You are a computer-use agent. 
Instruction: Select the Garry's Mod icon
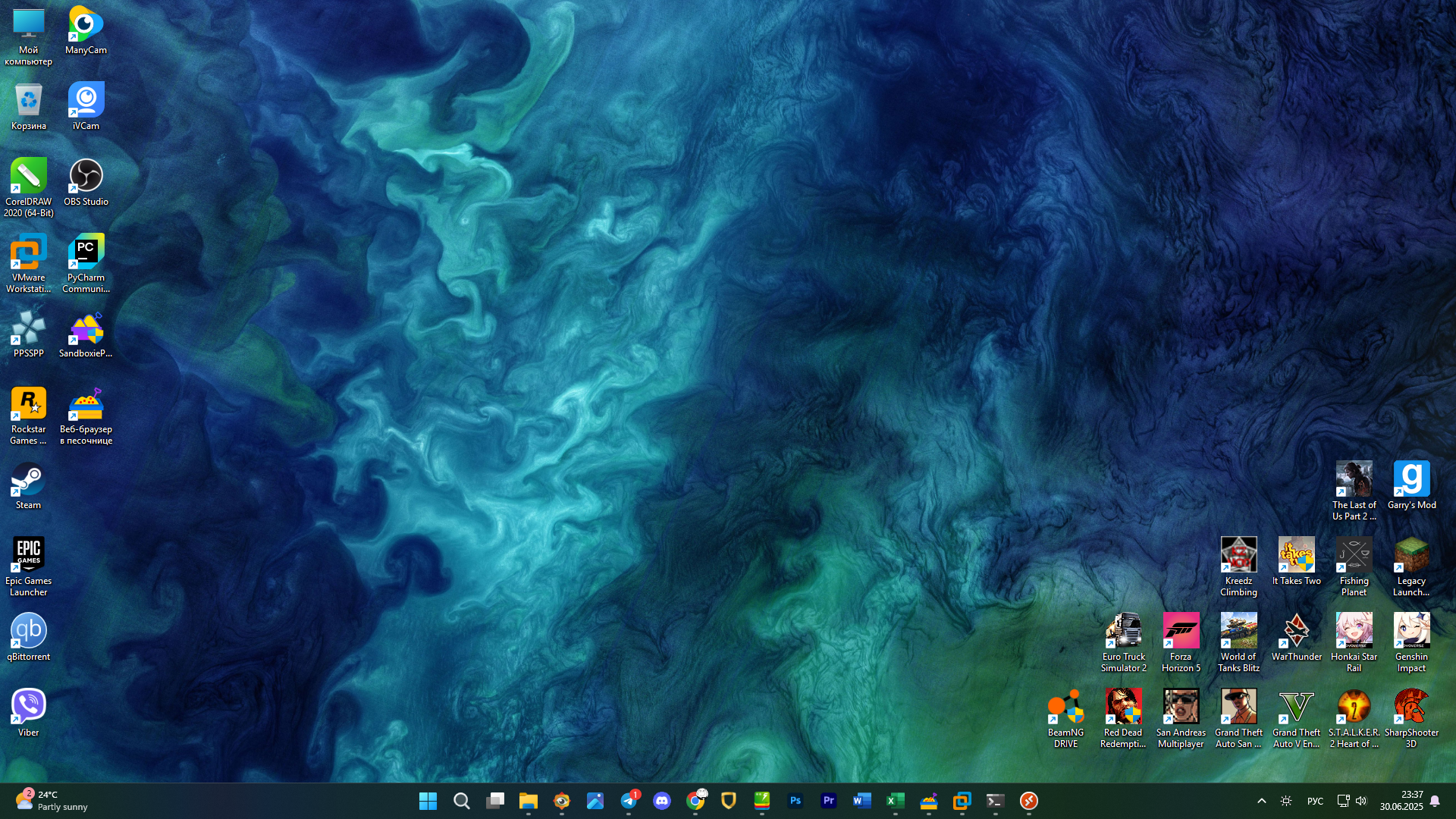coord(1411,485)
